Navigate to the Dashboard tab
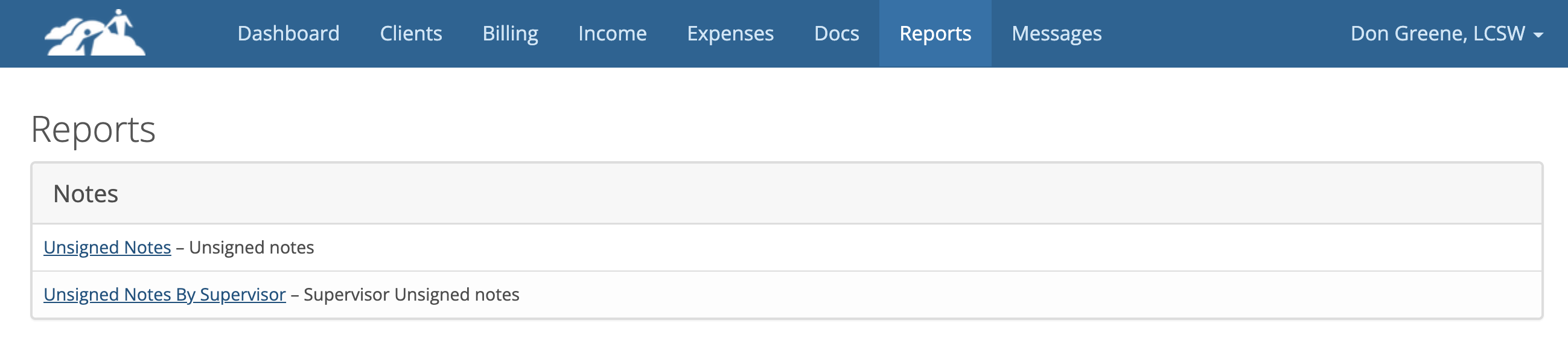 pos(288,33)
